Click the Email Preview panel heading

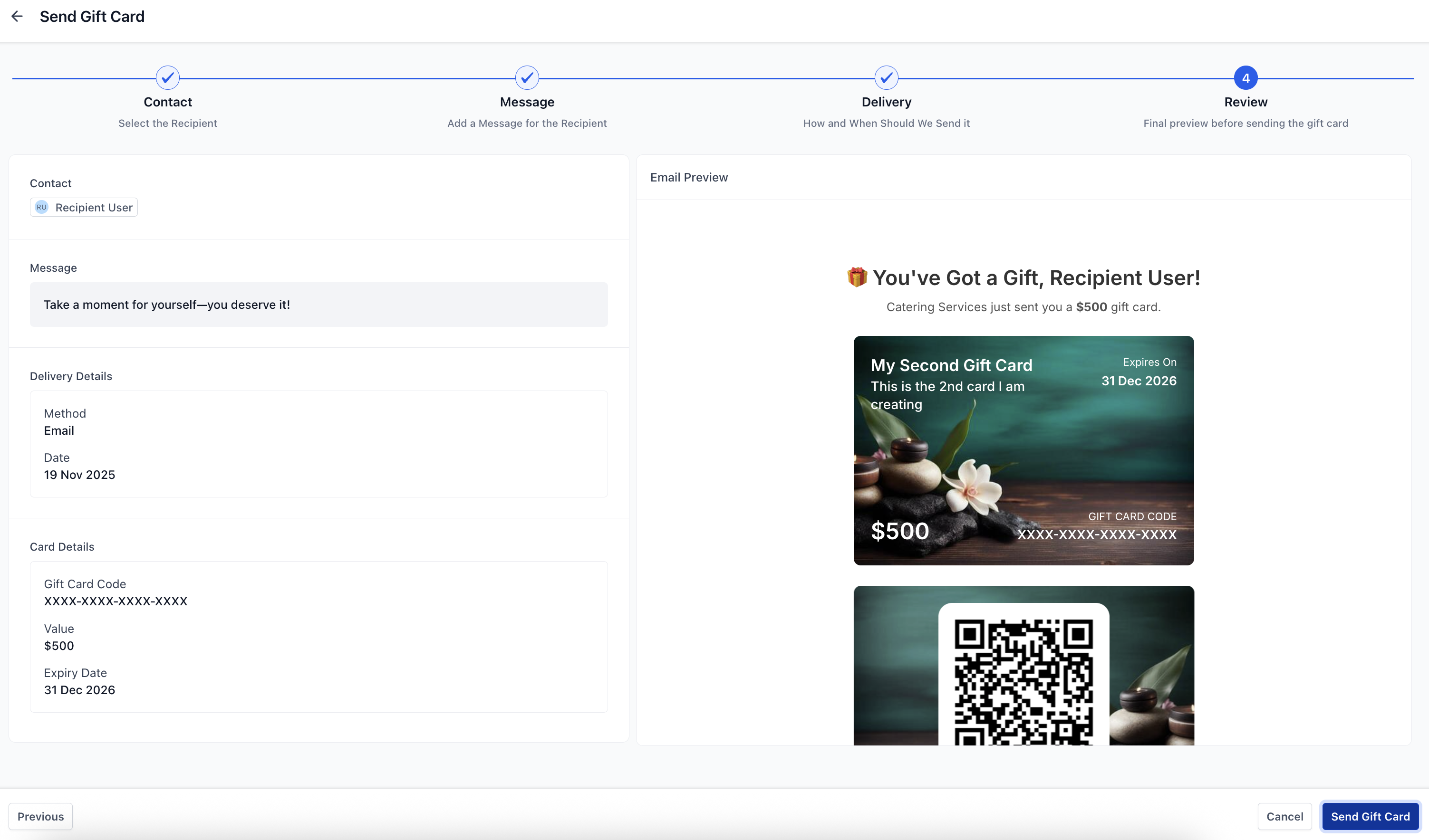[x=689, y=177]
